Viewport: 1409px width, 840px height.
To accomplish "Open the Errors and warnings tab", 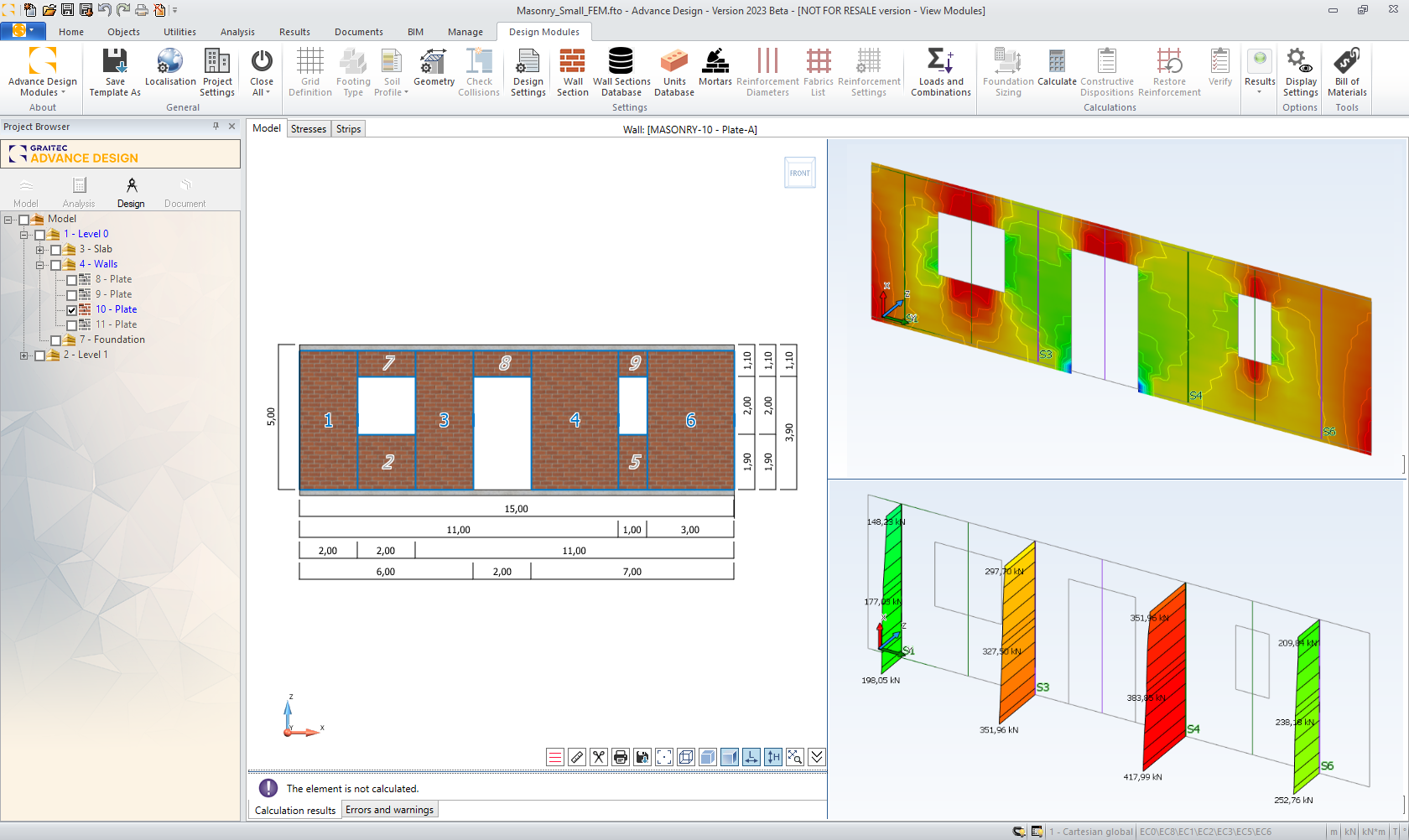I will point(389,810).
